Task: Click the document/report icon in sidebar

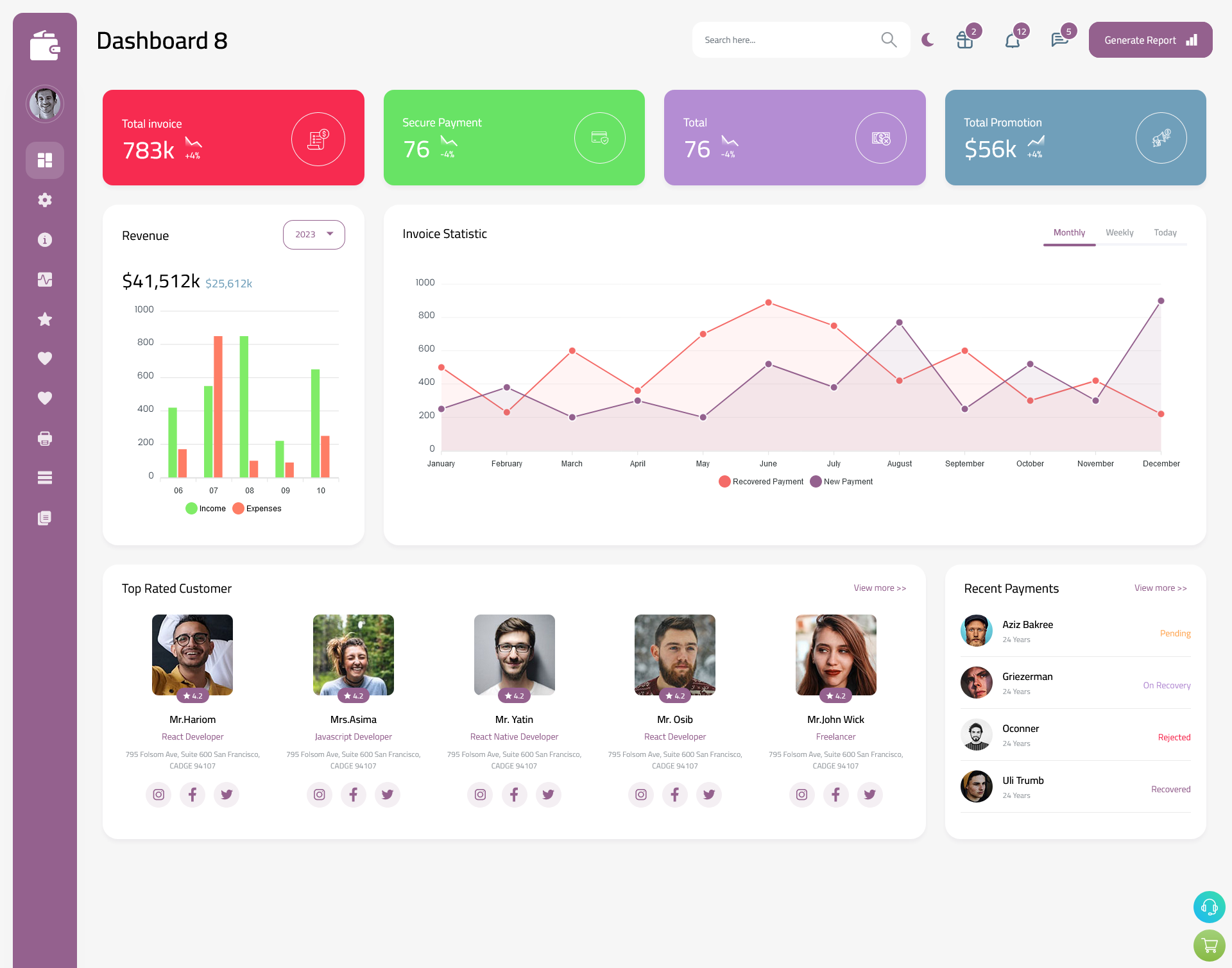Action: (x=44, y=517)
